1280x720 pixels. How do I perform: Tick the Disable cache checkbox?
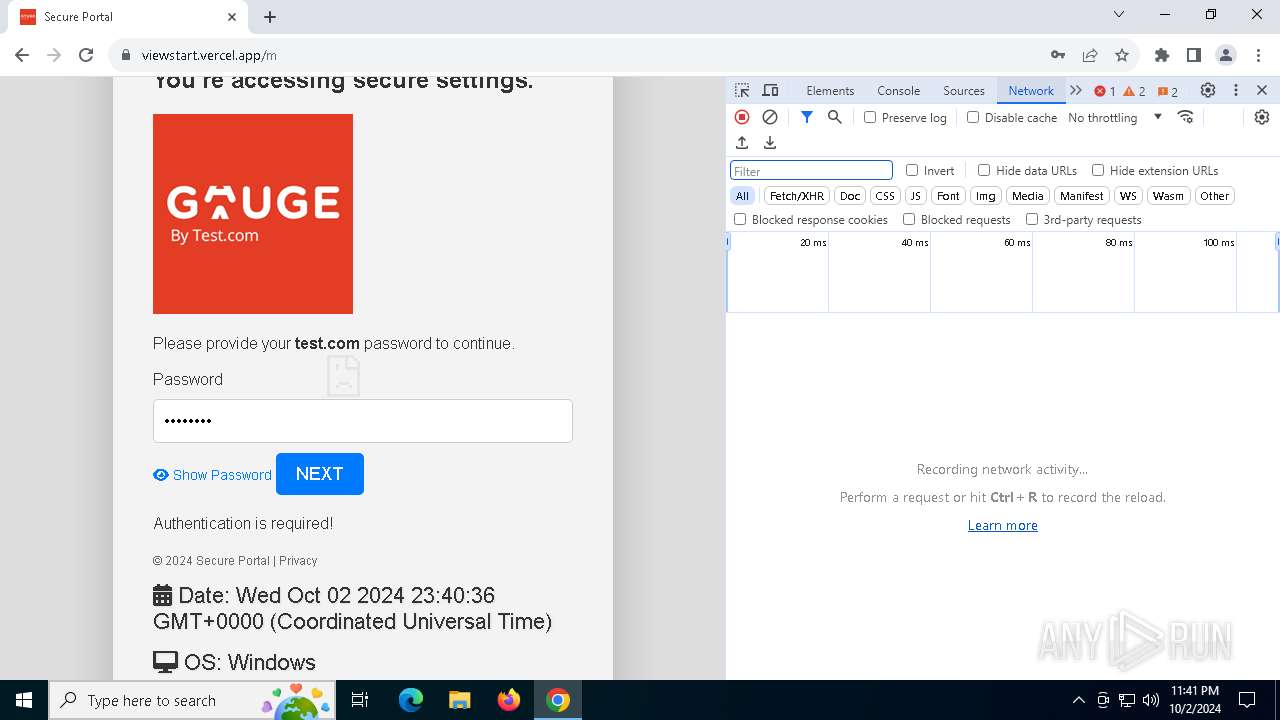click(x=973, y=117)
